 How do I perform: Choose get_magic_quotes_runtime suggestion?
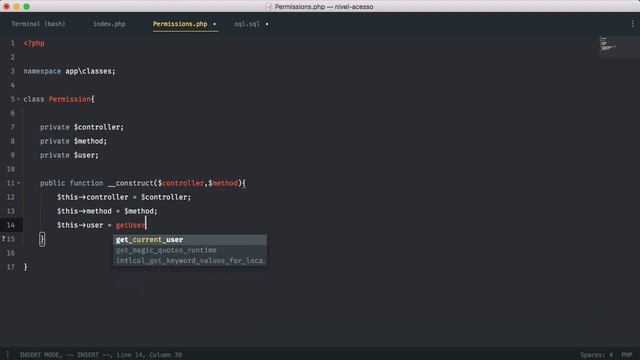pyautogui.click(x=190, y=250)
